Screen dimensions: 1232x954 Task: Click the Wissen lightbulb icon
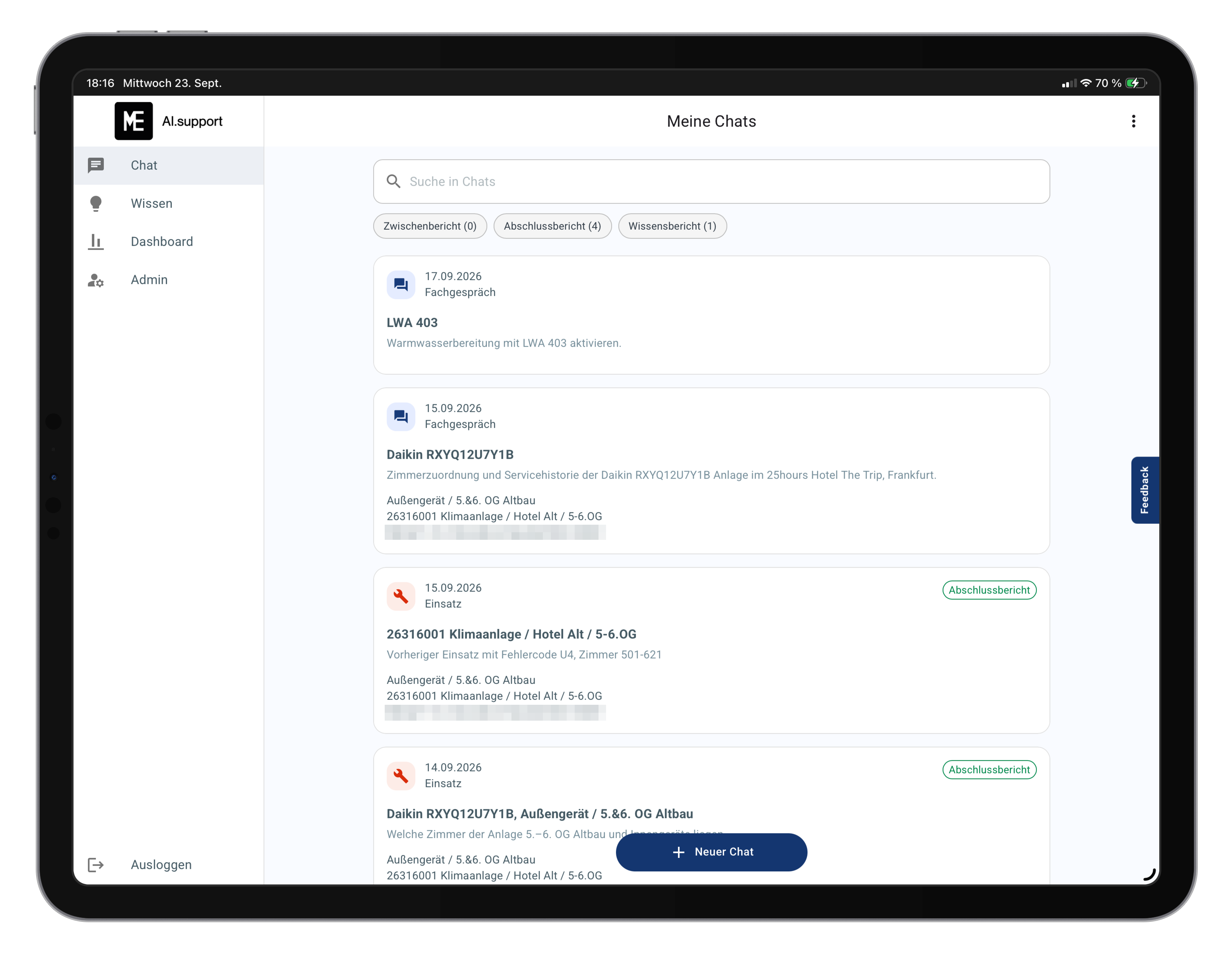click(x=96, y=204)
